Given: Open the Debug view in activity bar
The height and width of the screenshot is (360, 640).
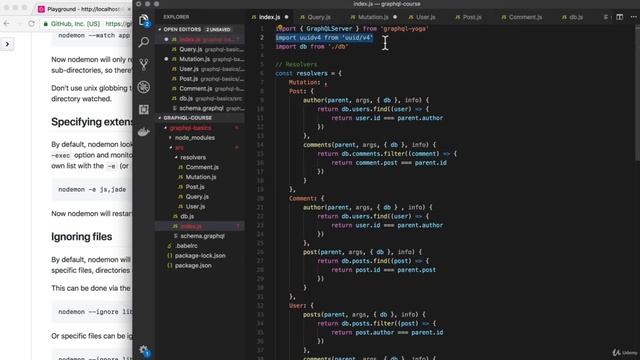Looking at the screenshot, I should point(144,87).
